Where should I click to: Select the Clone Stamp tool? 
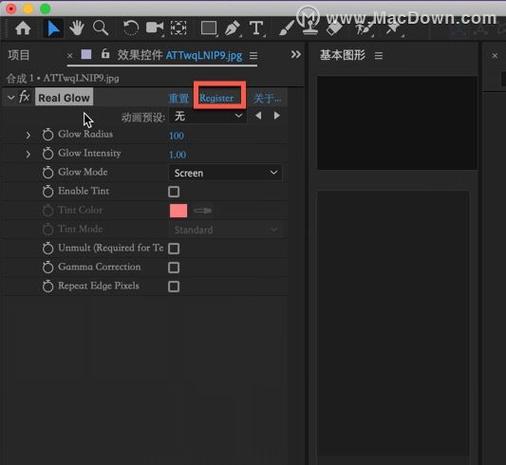tap(310, 28)
